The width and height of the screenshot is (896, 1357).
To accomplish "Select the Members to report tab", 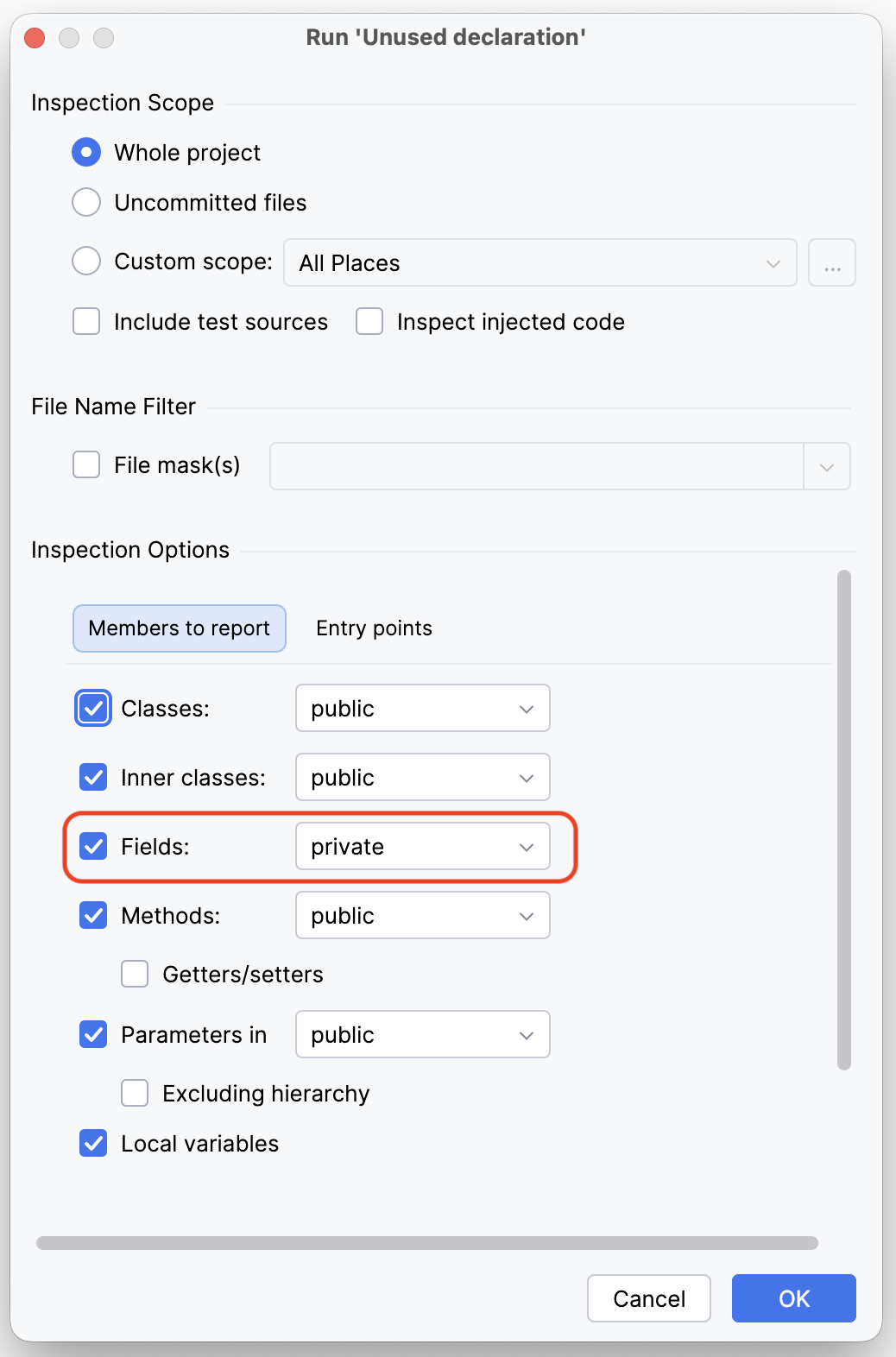I will [180, 628].
